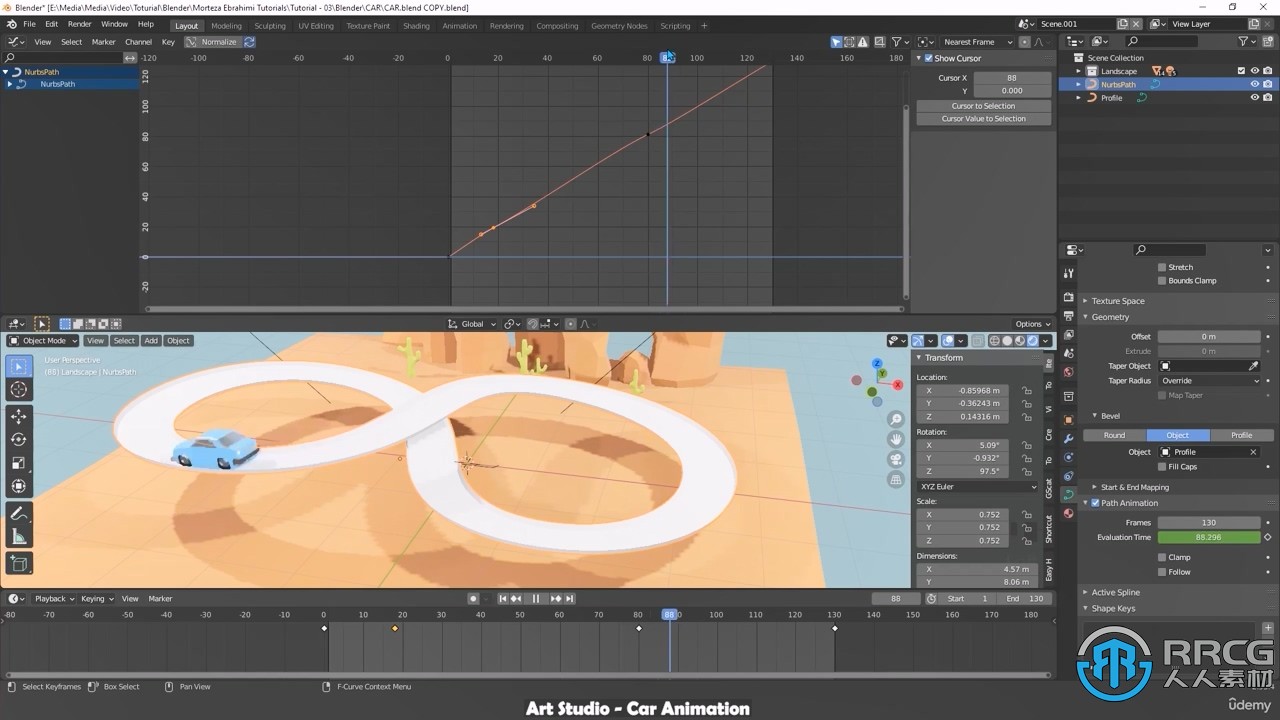The height and width of the screenshot is (720, 1280).
Task: Enable the Follow checkbox
Action: click(x=1162, y=572)
